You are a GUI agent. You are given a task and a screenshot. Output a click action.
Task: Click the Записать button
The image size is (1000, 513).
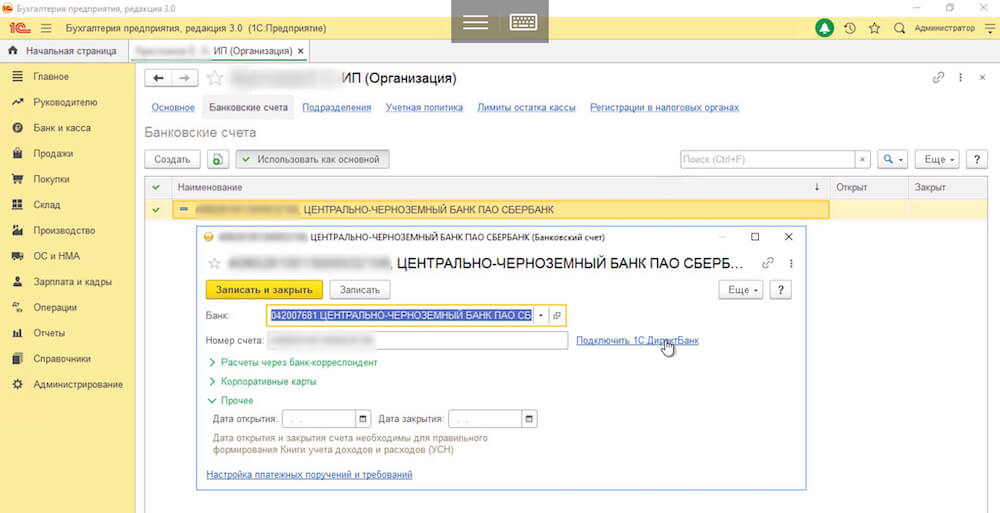coord(360,290)
